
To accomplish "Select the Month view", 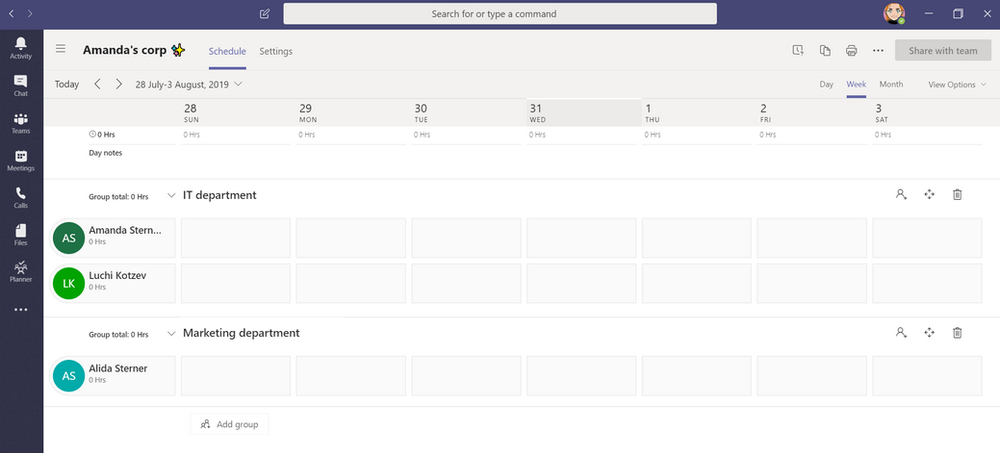I will [x=891, y=84].
